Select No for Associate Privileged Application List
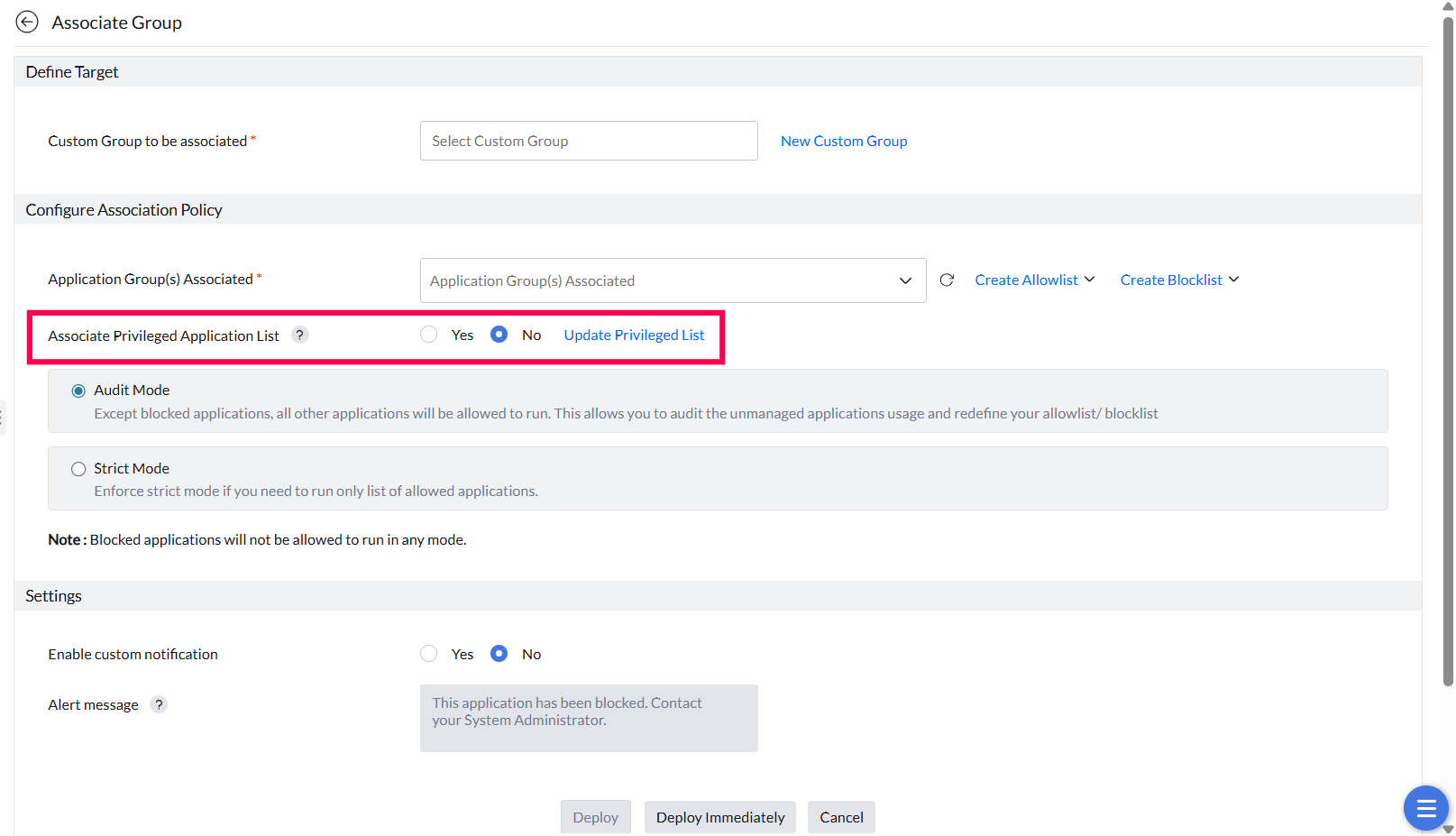The height and width of the screenshot is (836, 1456). pos(499,335)
